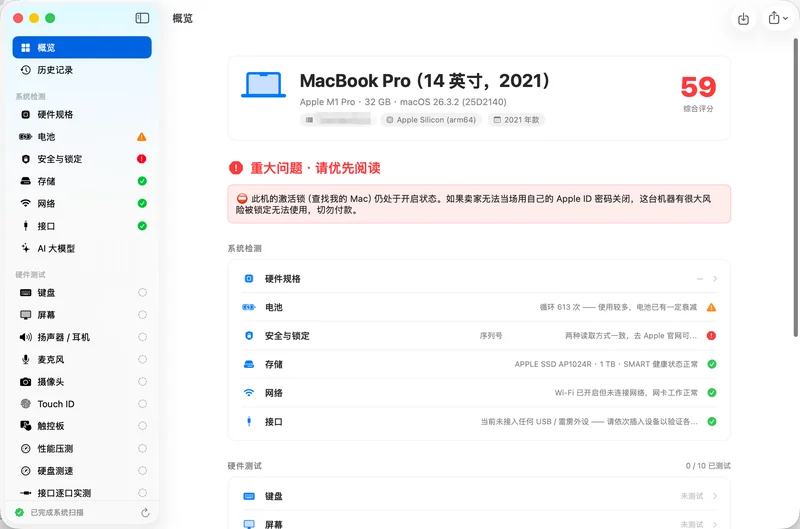Click the green check in main 接口 row

(712, 421)
